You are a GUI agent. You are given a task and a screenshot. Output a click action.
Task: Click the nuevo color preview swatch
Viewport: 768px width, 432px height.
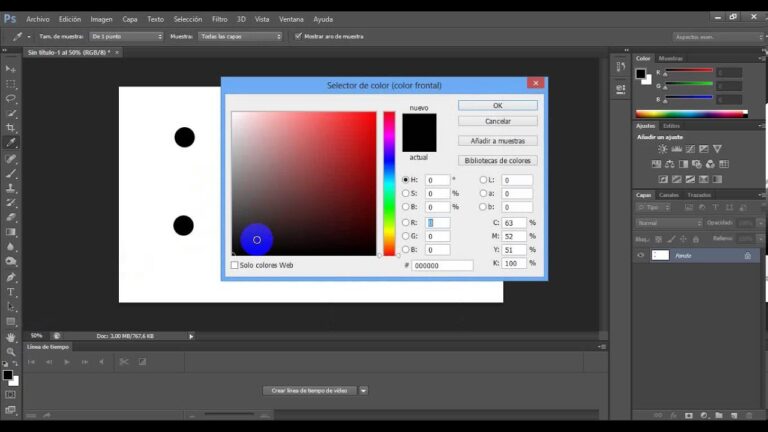(419, 123)
